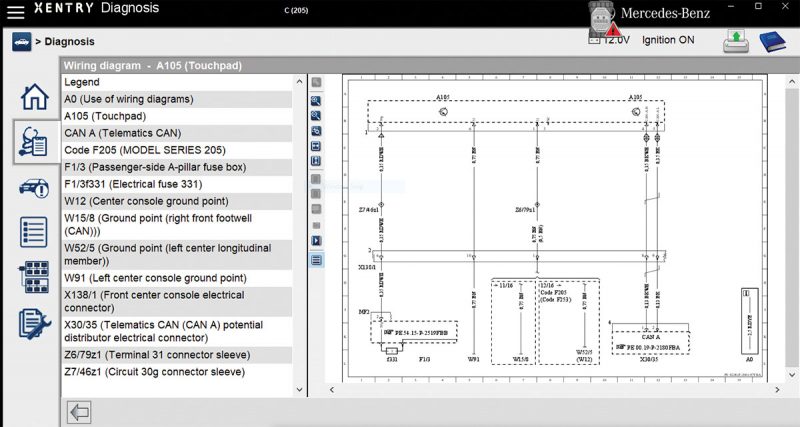Click the top magnifier zoom-in diagram tool
Image resolution: width=800 pixels, height=427 pixels.
click(x=316, y=101)
